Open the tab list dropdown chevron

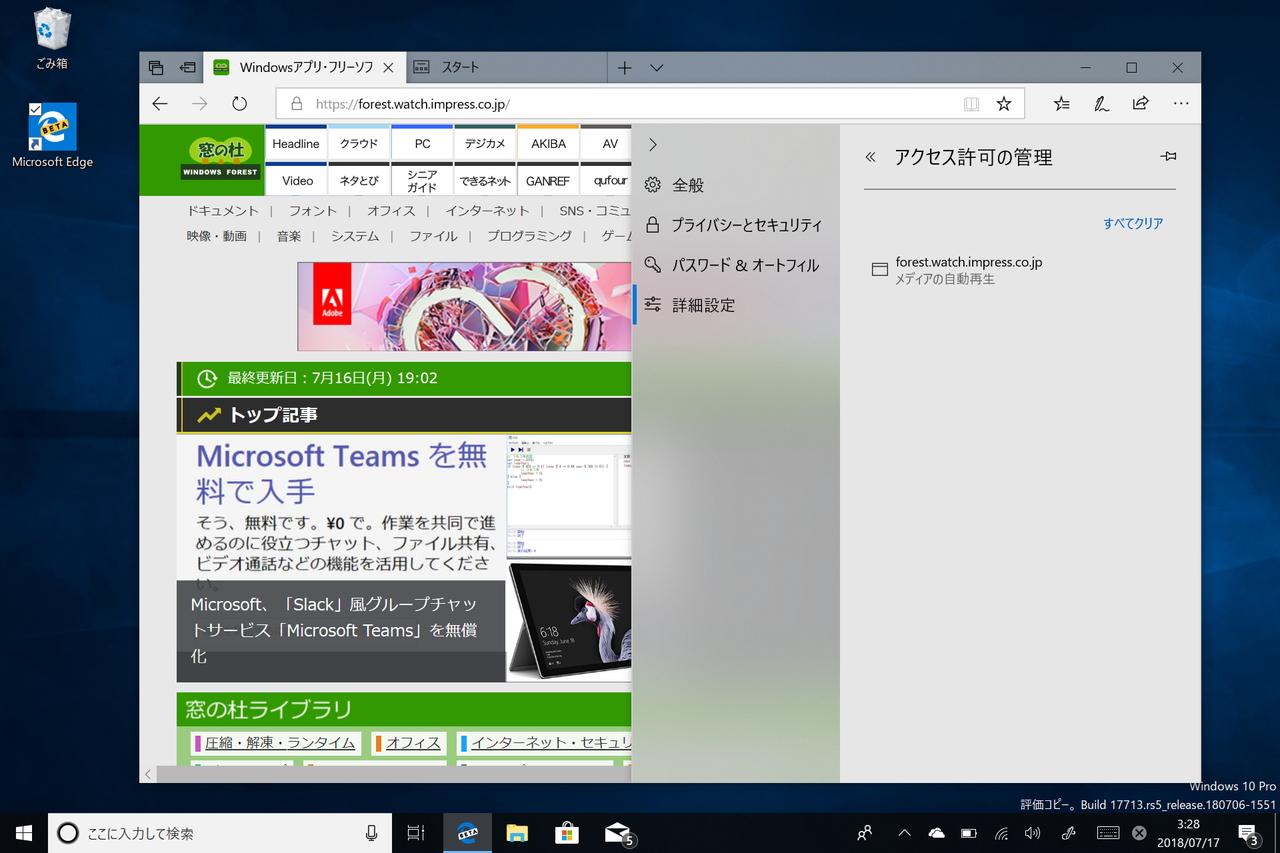(657, 67)
